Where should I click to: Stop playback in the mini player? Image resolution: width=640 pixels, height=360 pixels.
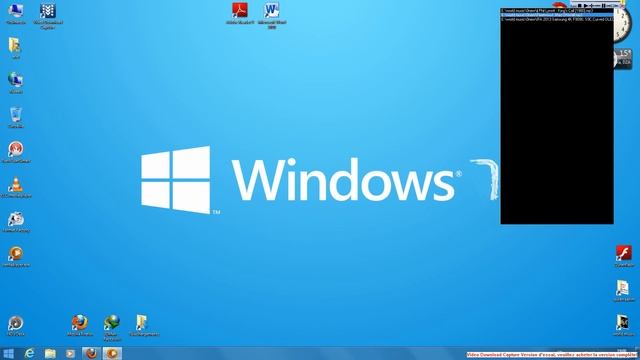(x=580, y=5)
